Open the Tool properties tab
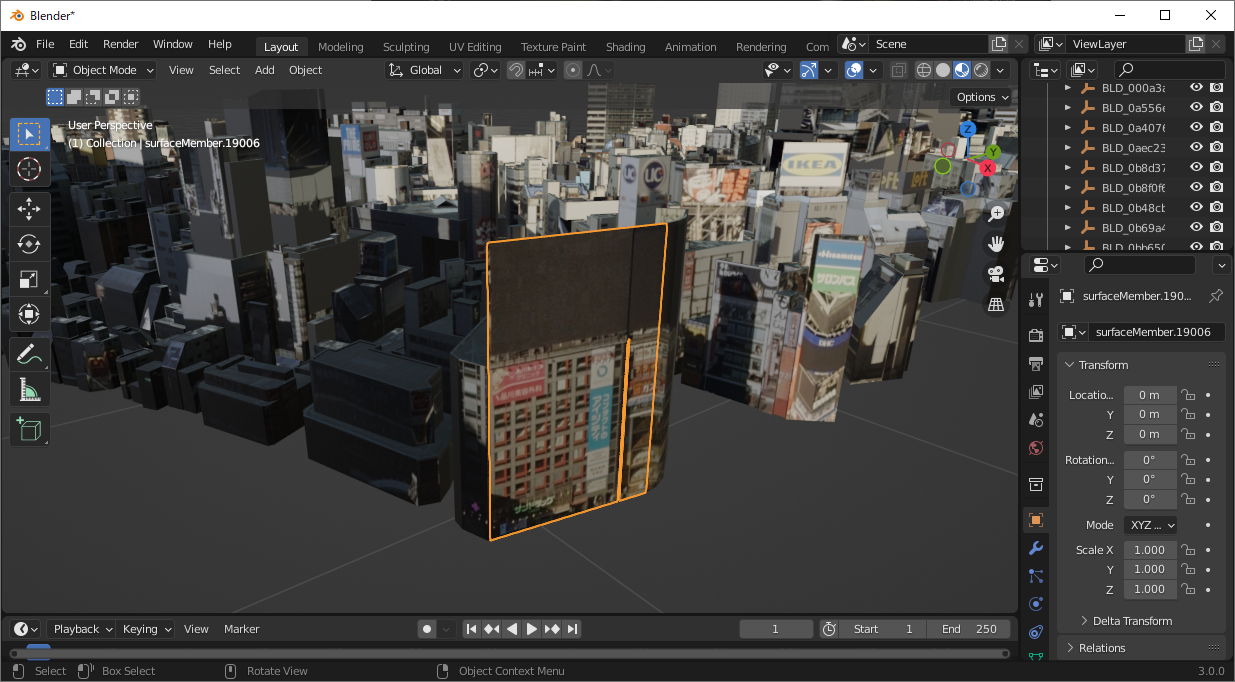 [1036, 301]
